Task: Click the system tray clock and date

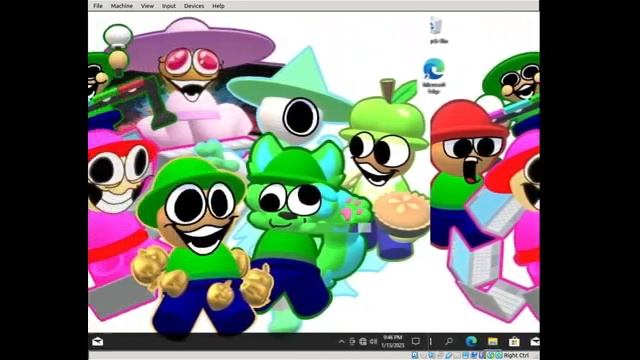Action: pos(392,341)
